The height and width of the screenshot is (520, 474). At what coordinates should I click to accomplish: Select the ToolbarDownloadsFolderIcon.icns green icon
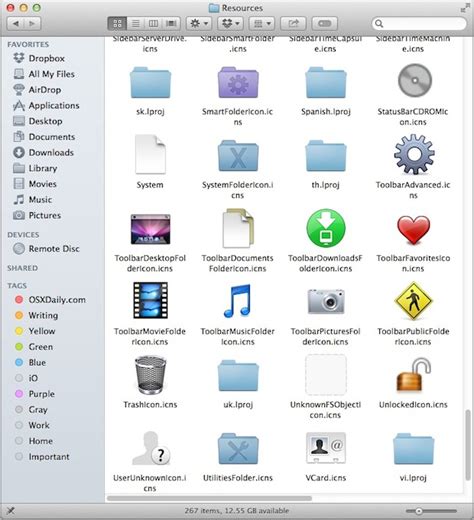[326, 228]
